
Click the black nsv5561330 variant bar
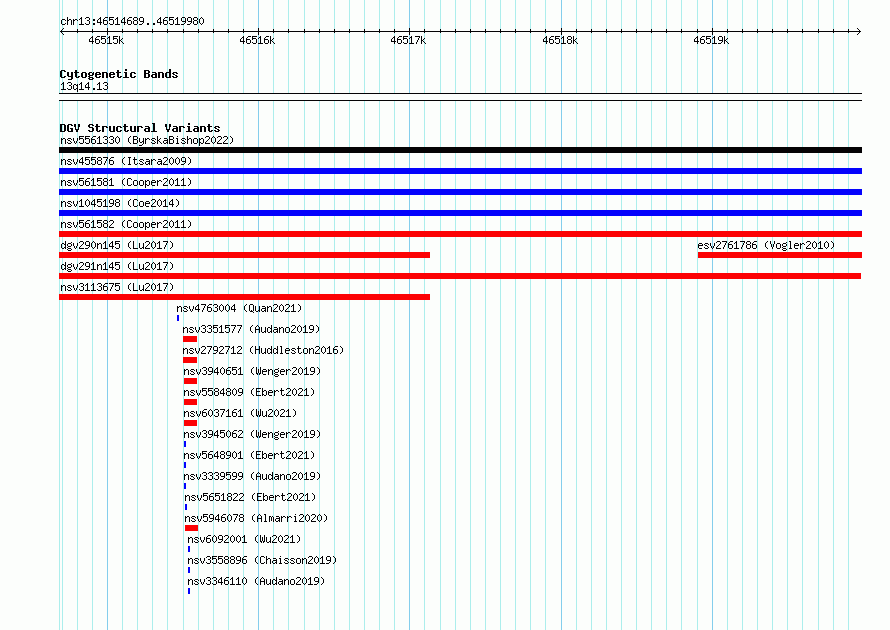[x=460, y=150]
